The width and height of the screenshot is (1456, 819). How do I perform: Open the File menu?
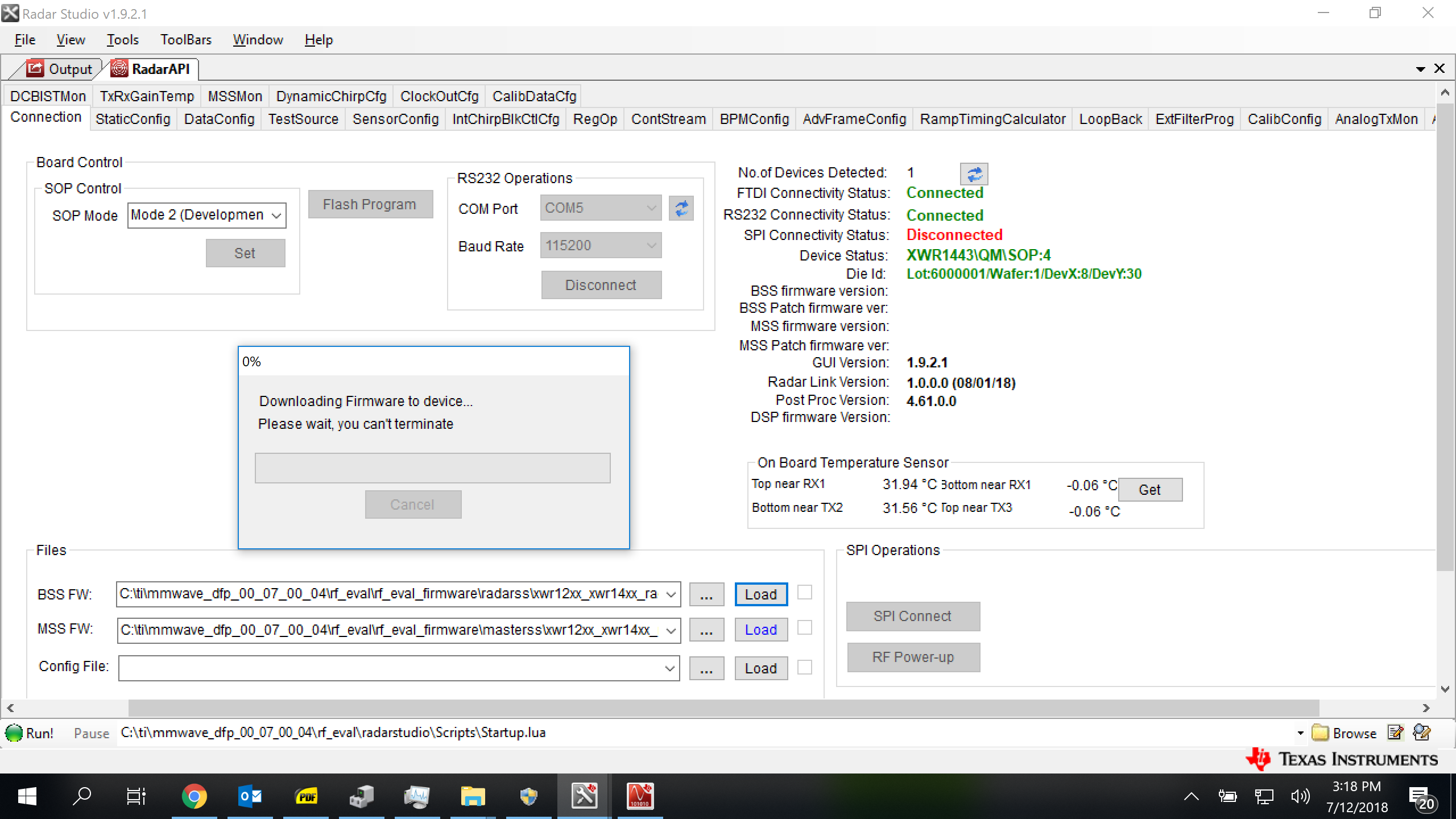[25, 40]
